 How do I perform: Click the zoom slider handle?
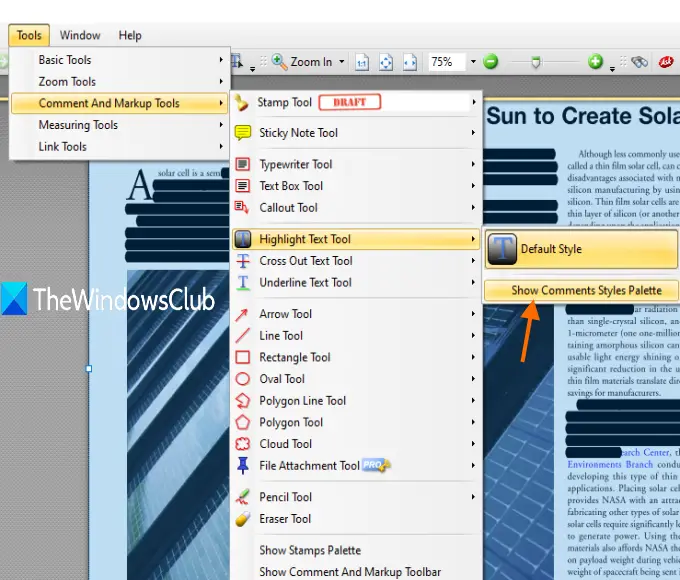click(x=536, y=62)
